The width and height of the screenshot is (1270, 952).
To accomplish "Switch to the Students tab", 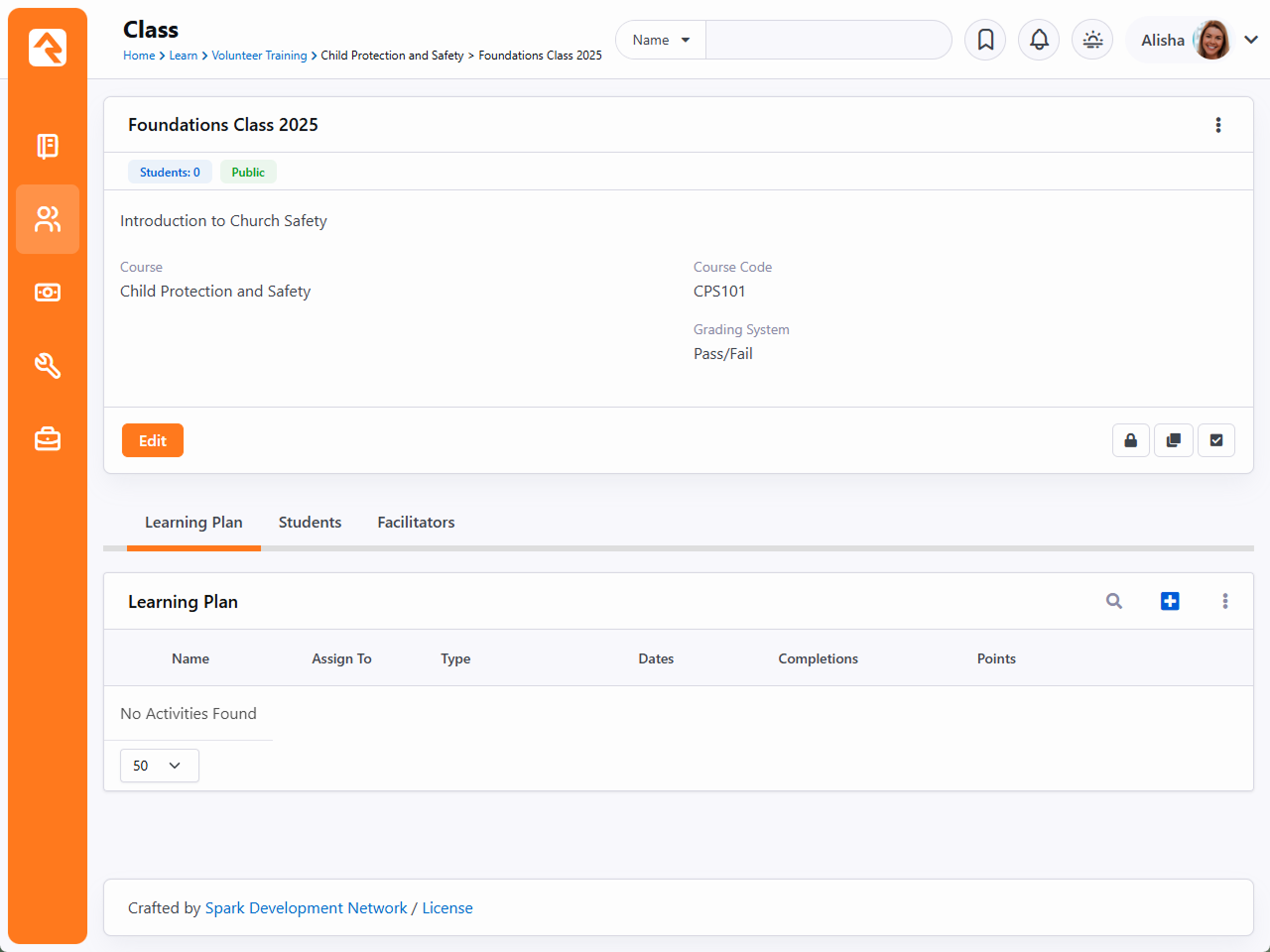I will pos(310,523).
